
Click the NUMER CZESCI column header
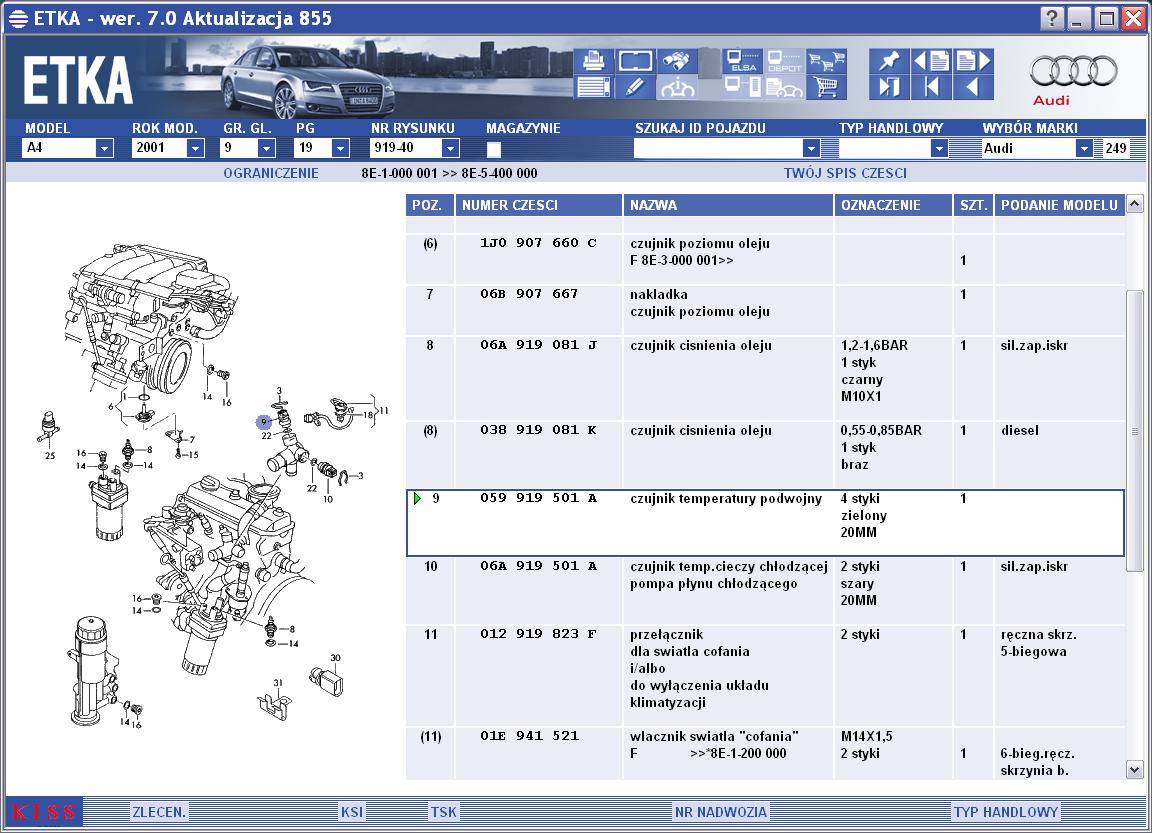pyautogui.click(x=539, y=205)
